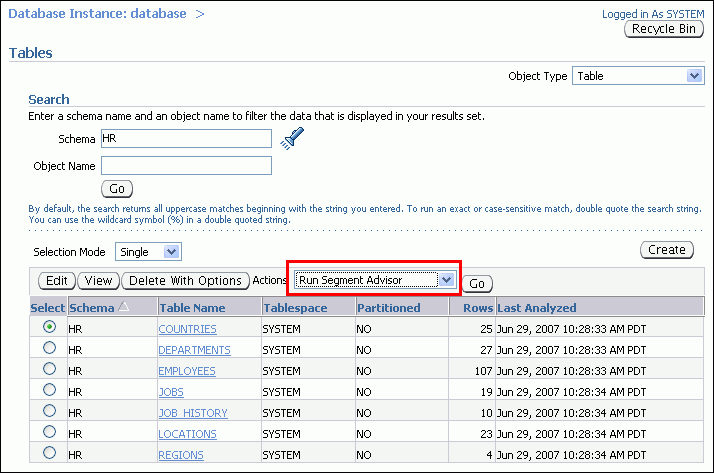Image resolution: width=714 pixels, height=473 pixels.
Task: Open the Actions dropdown showing Run Segment Advisor
Action: tap(376, 280)
